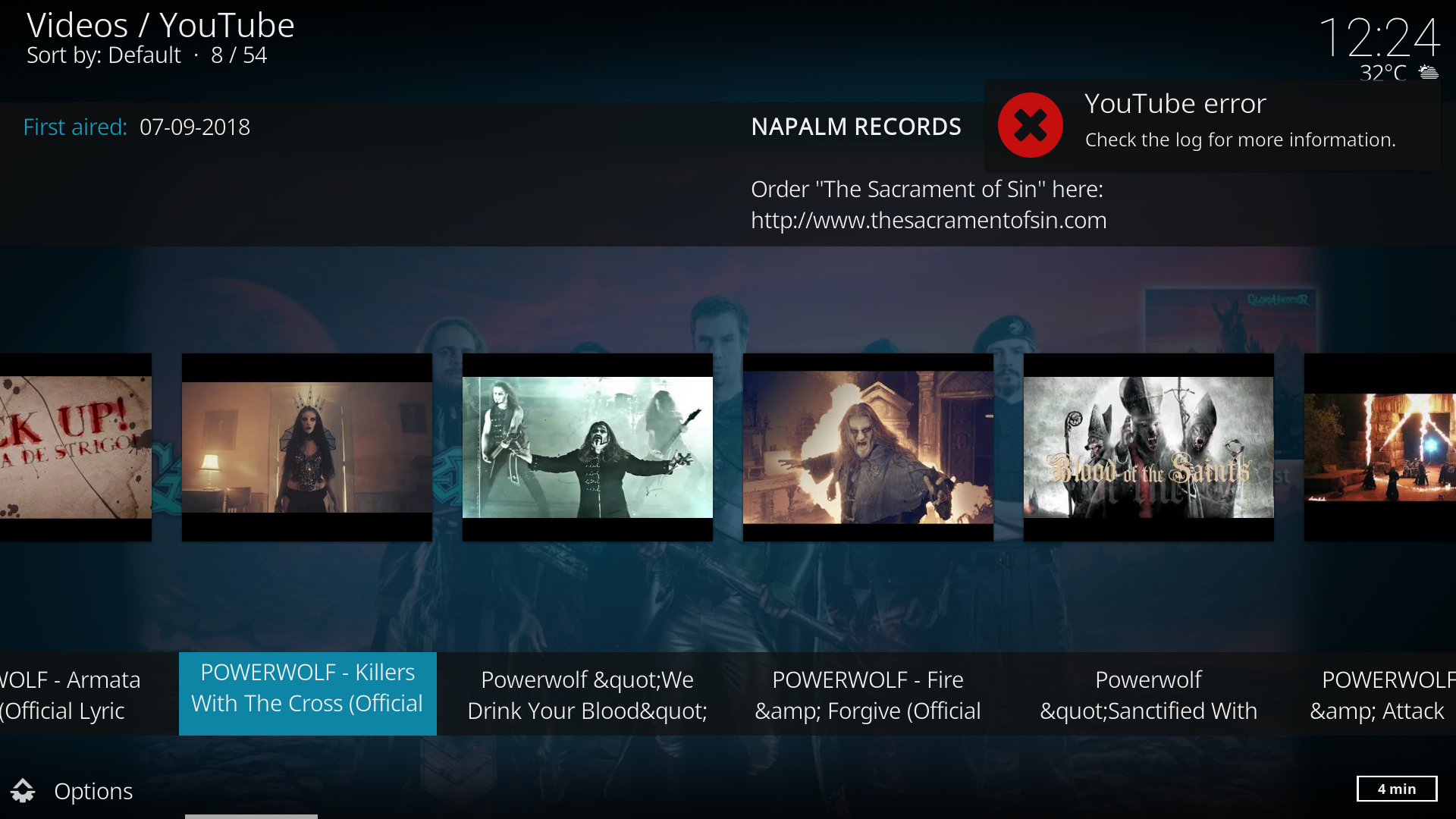
Task: Click the 4 min duration badge
Action: (1396, 789)
